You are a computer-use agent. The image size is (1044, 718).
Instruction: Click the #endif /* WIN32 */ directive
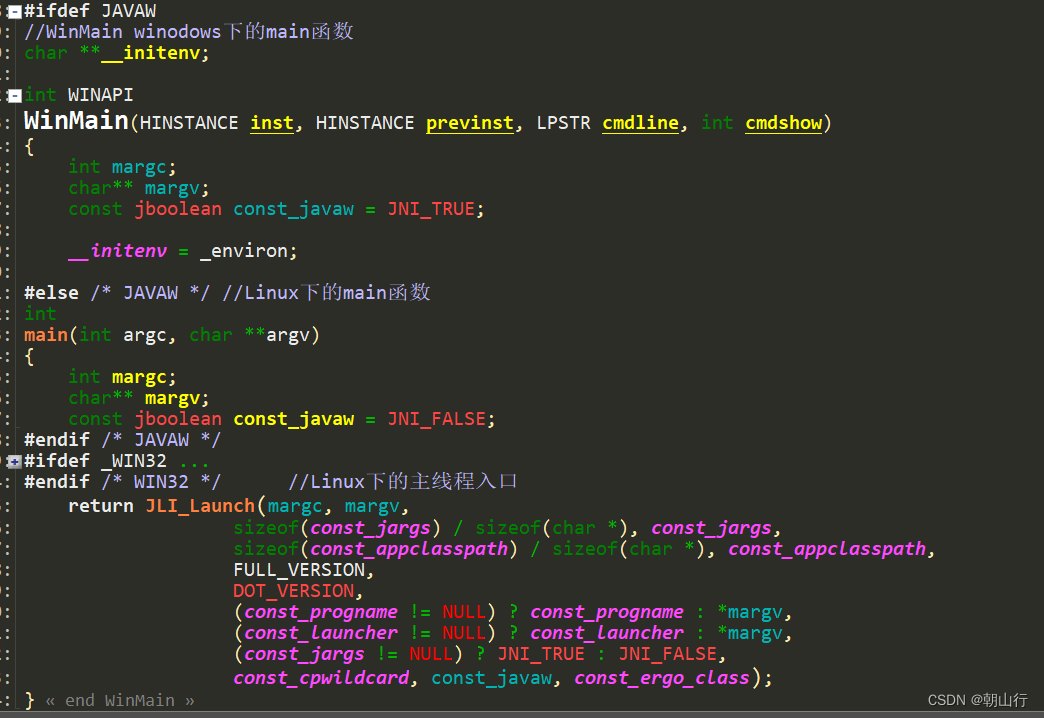point(123,482)
